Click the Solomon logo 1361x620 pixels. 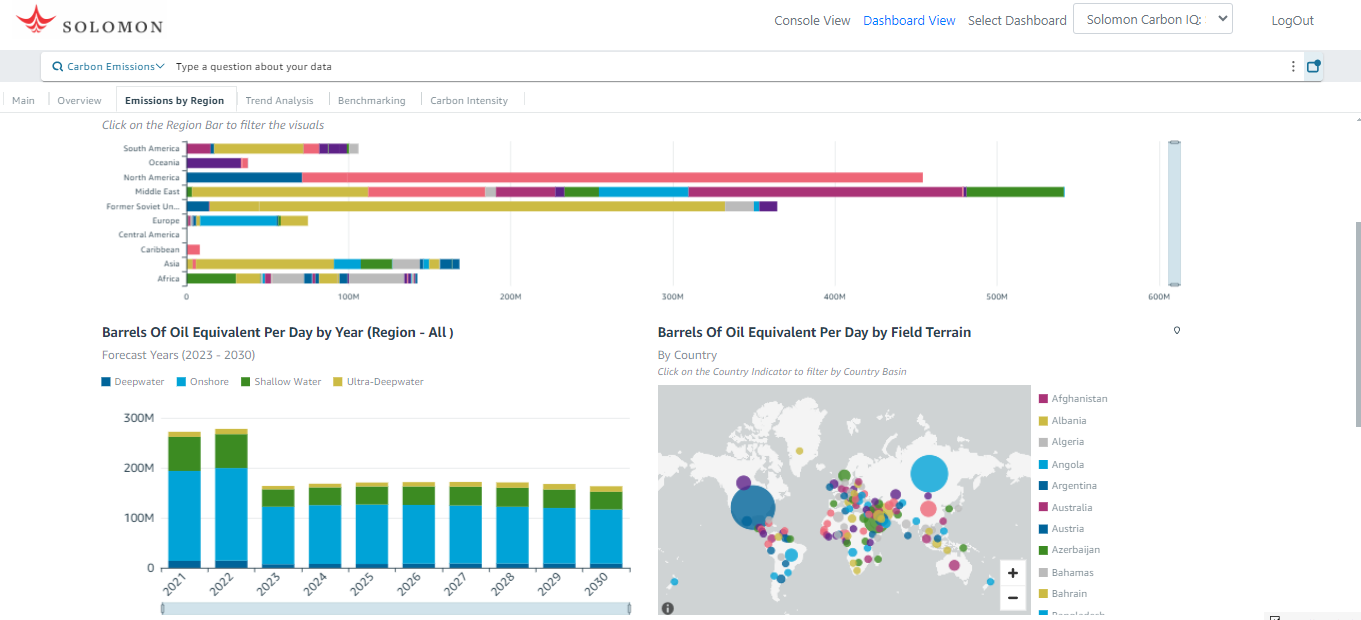90,21
